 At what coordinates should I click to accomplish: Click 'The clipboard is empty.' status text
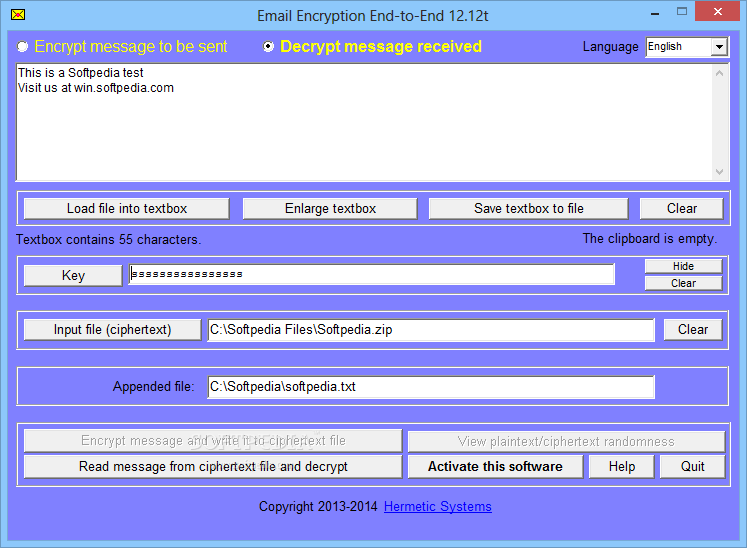click(x=650, y=238)
